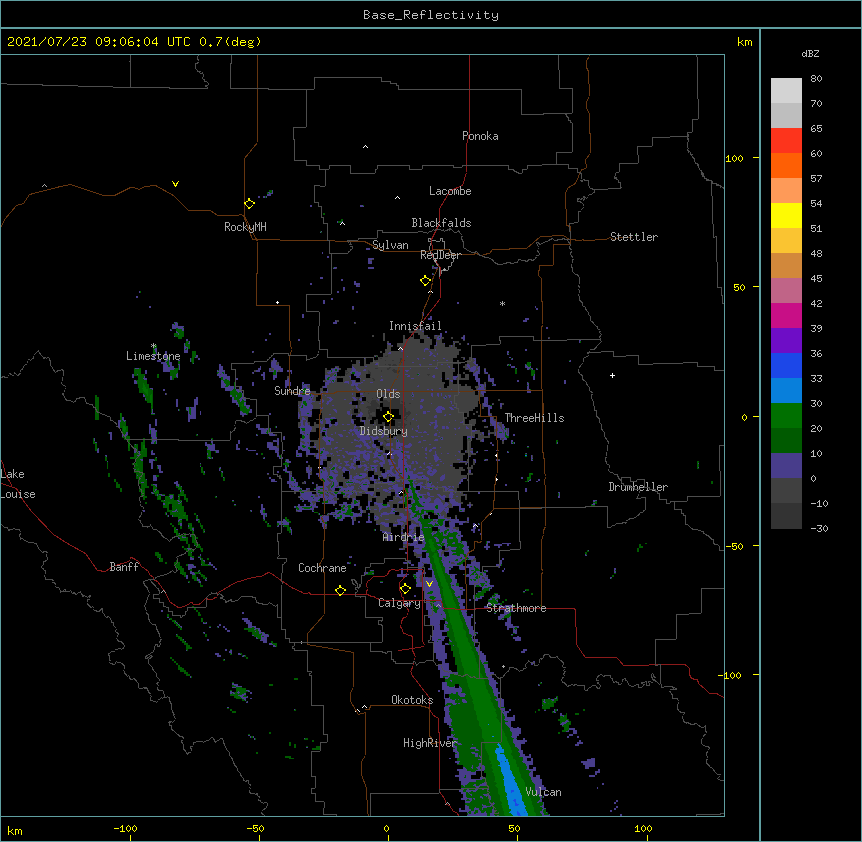862x842 pixels.
Task: Select the purple 36–39 dBZ legend swatch
Action: pyautogui.click(x=786, y=341)
